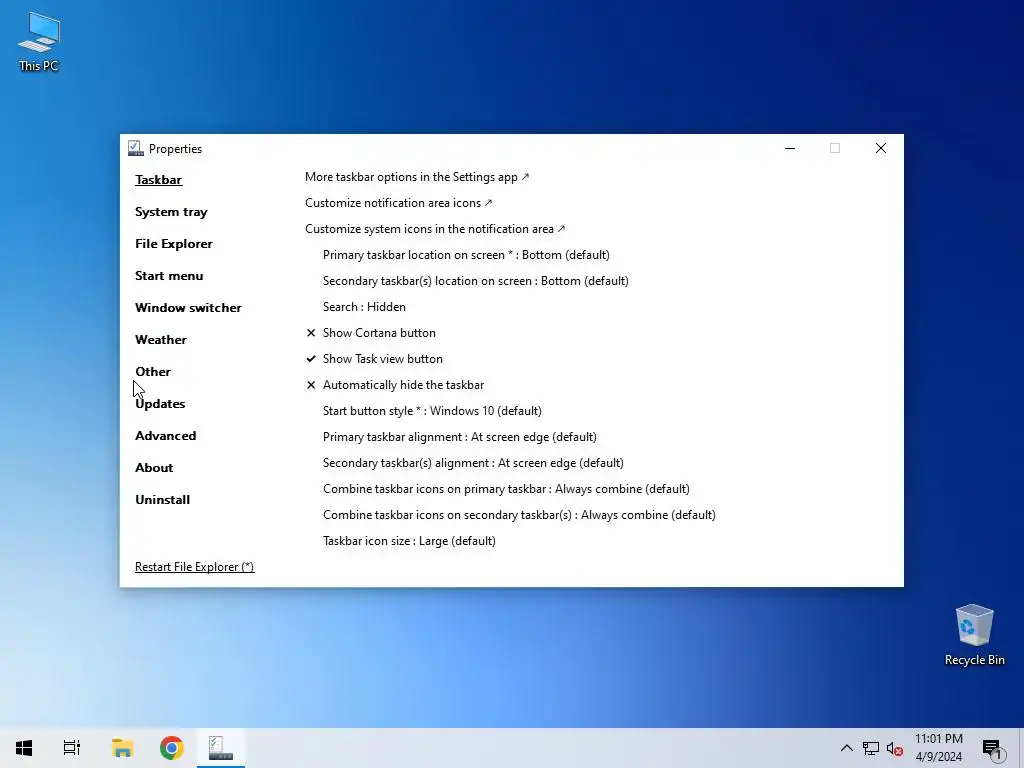Click the This PC desktop icon
The height and width of the screenshot is (768, 1024).
click(39, 41)
